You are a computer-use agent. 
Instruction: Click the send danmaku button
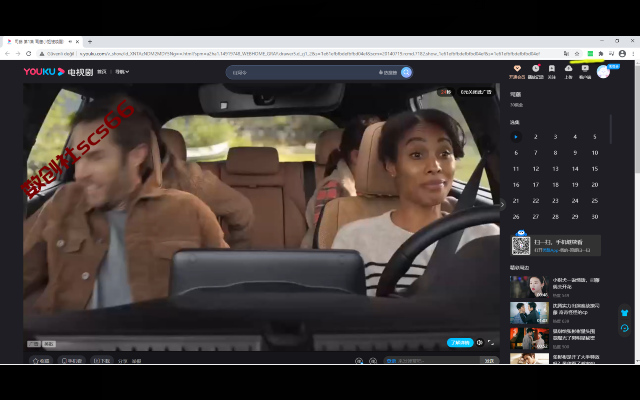click(489, 361)
